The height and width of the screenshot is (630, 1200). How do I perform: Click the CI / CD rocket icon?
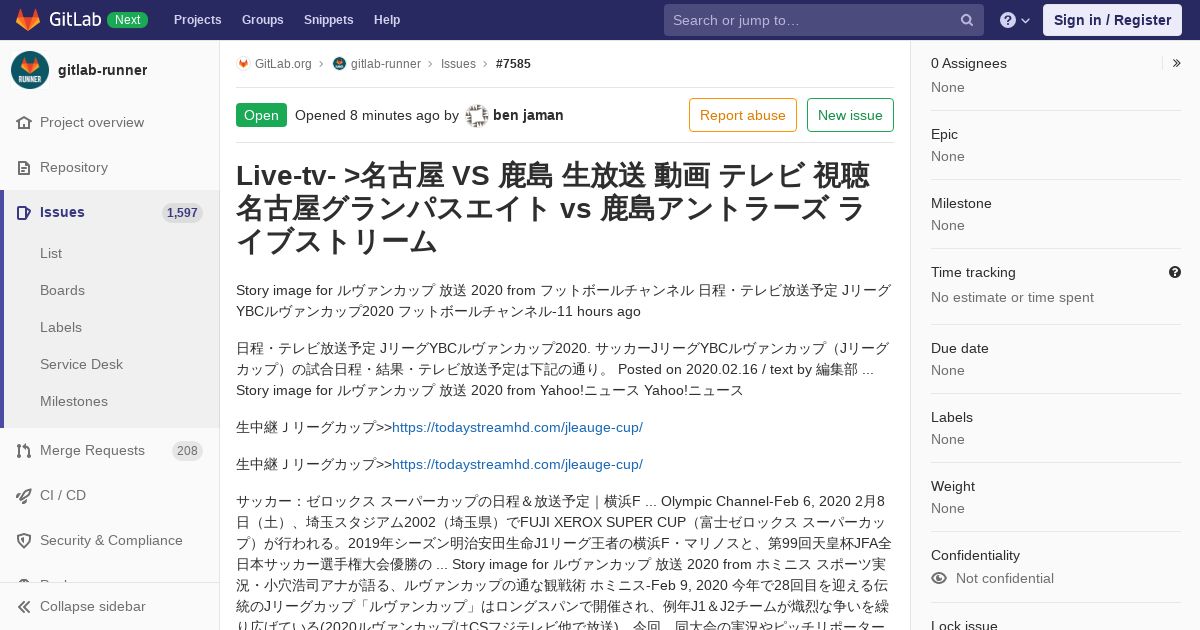[x=24, y=495]
